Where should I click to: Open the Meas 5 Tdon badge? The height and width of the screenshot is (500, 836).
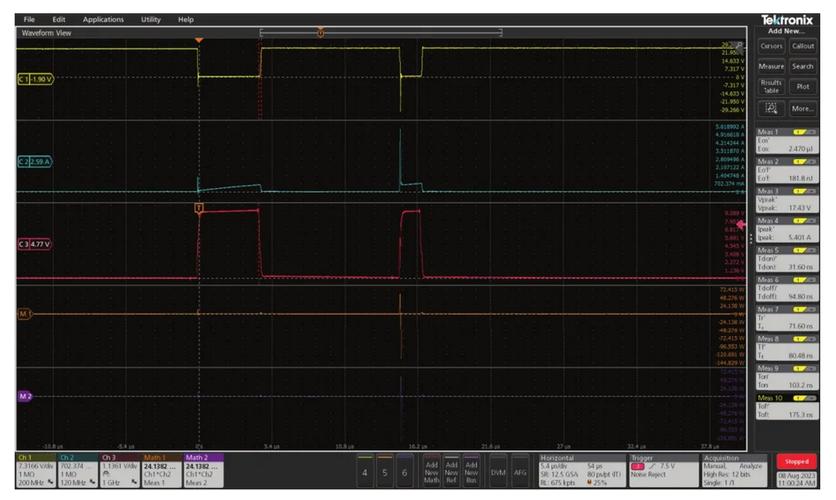787,259
